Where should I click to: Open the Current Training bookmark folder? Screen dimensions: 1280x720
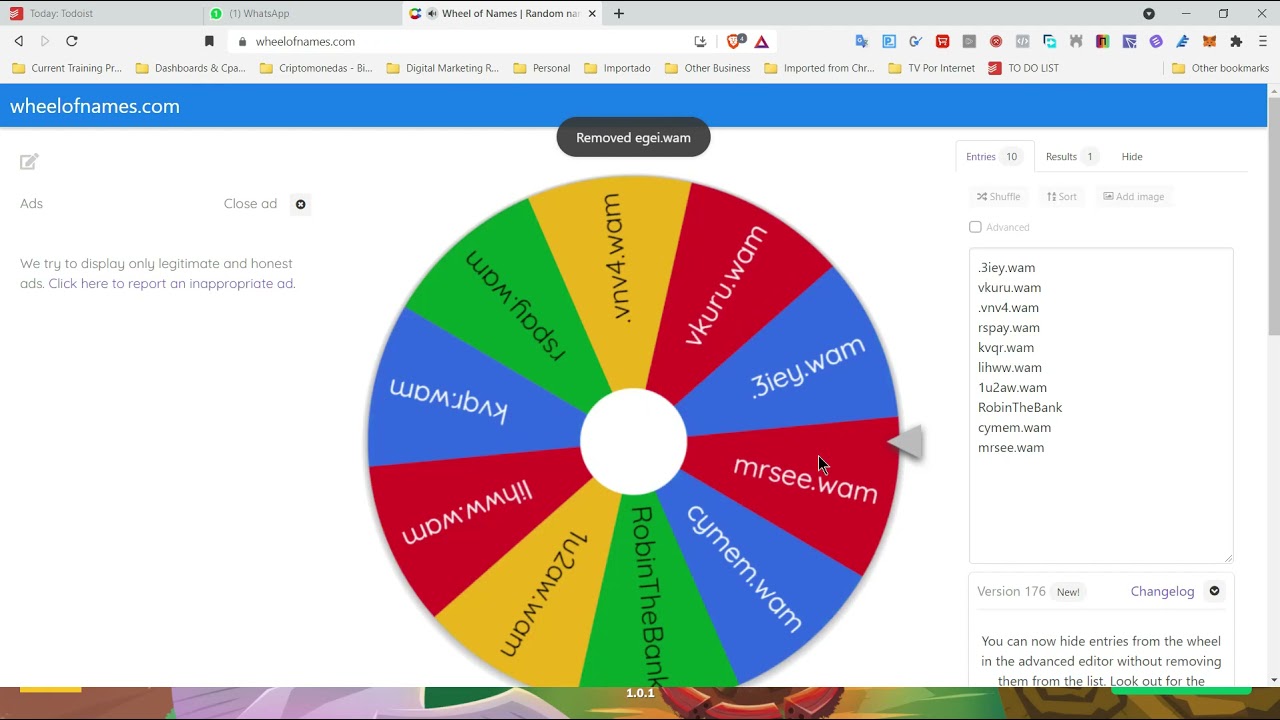tap(67, 68)
